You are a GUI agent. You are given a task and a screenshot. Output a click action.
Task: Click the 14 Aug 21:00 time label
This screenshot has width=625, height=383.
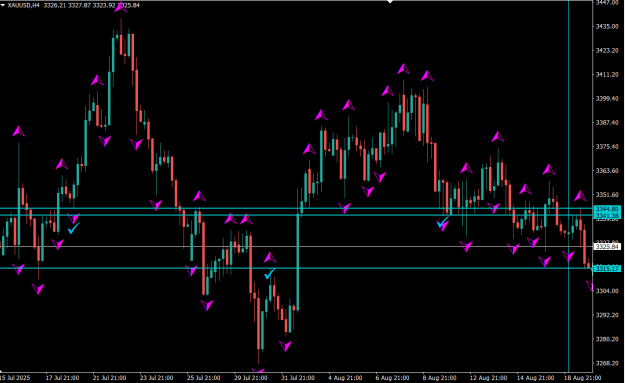tap(535, 378)
